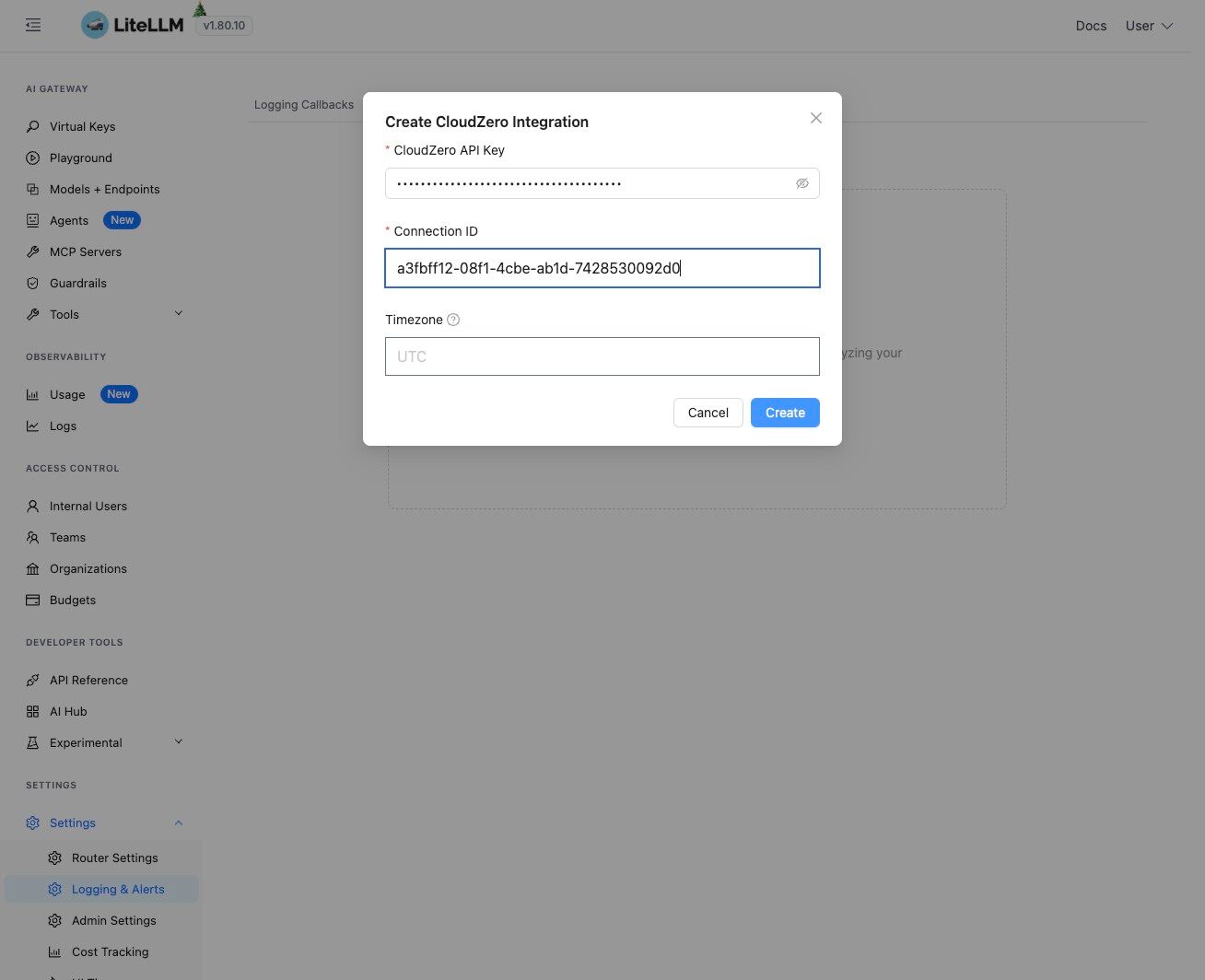Click the Timezone help question icon
This screenshot has width=1205, height=980.
[x=453, y=320]
